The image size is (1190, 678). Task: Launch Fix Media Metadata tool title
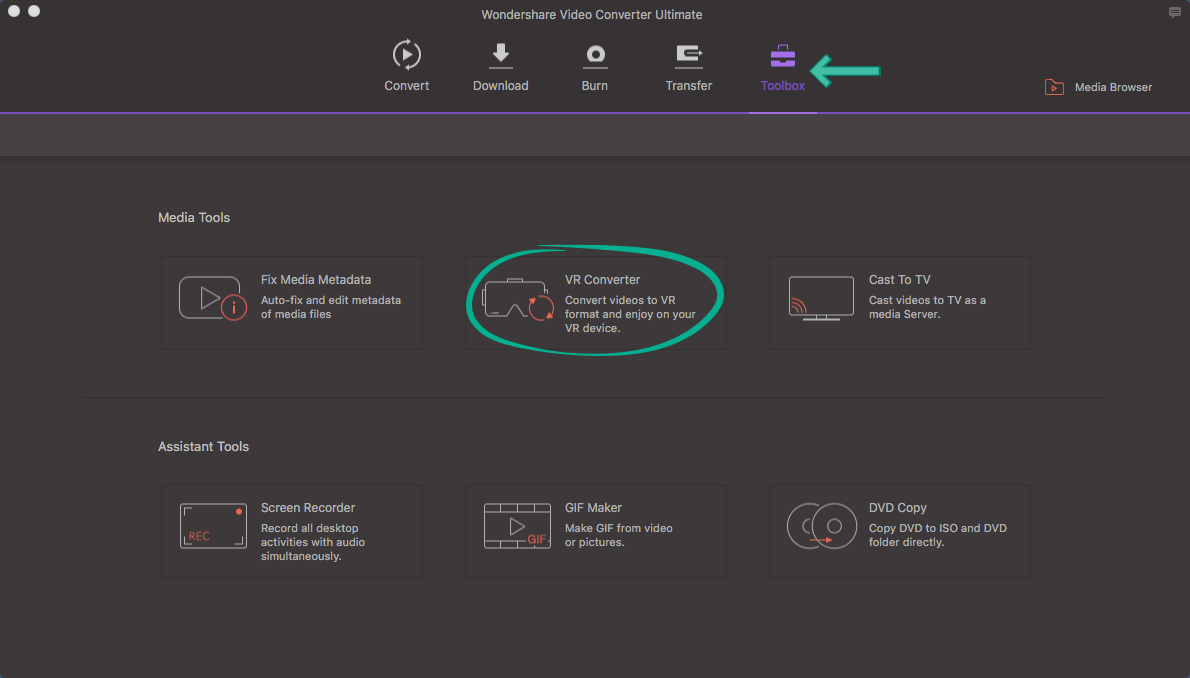point(316,279)
